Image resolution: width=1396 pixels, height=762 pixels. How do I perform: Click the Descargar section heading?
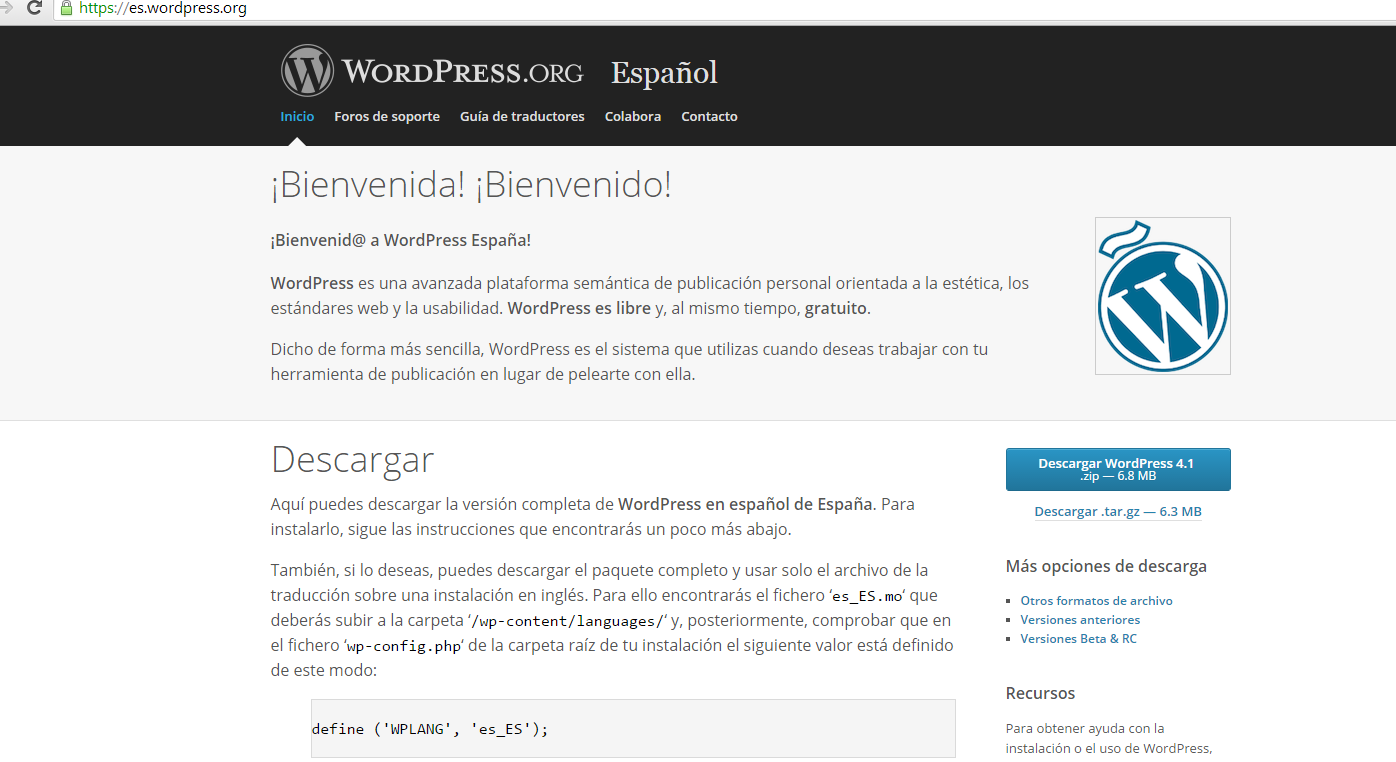352,460
